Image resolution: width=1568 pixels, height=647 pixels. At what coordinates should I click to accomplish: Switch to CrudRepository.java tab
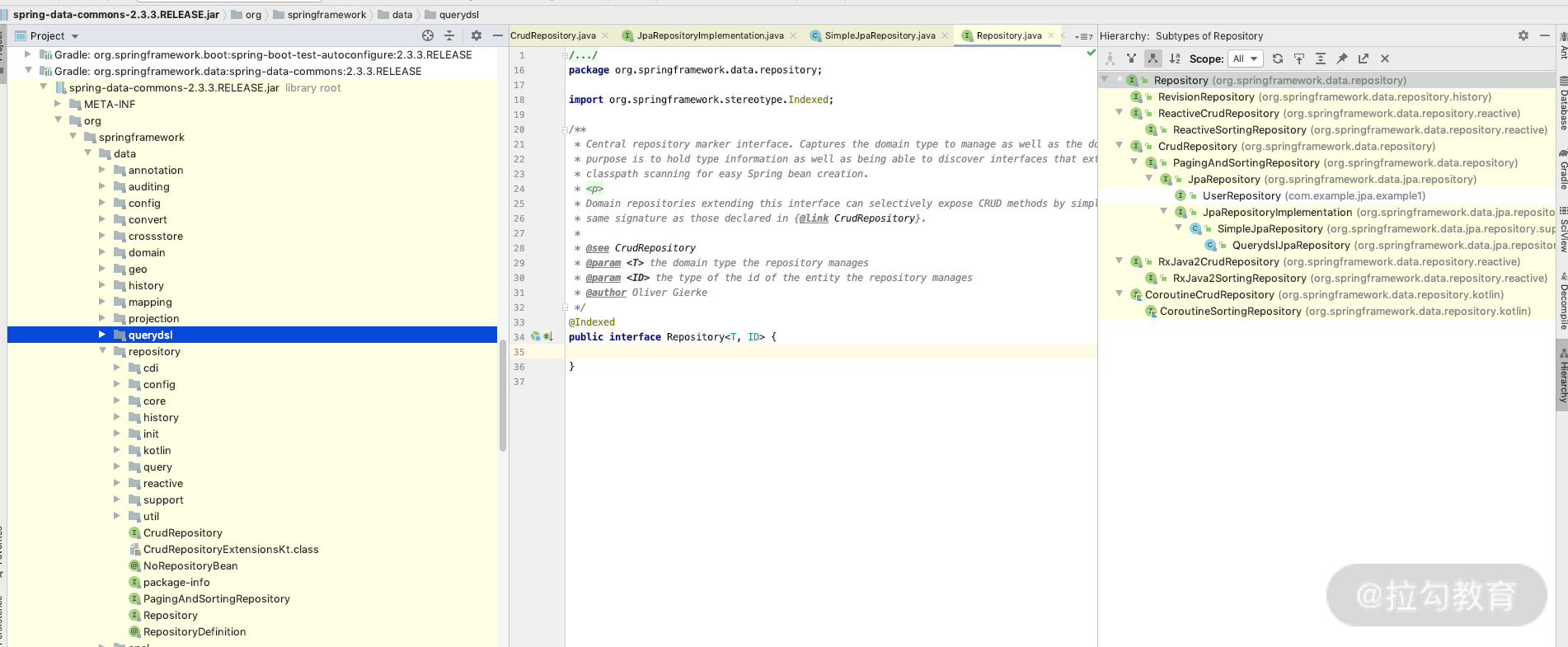[x=552, y=35]
